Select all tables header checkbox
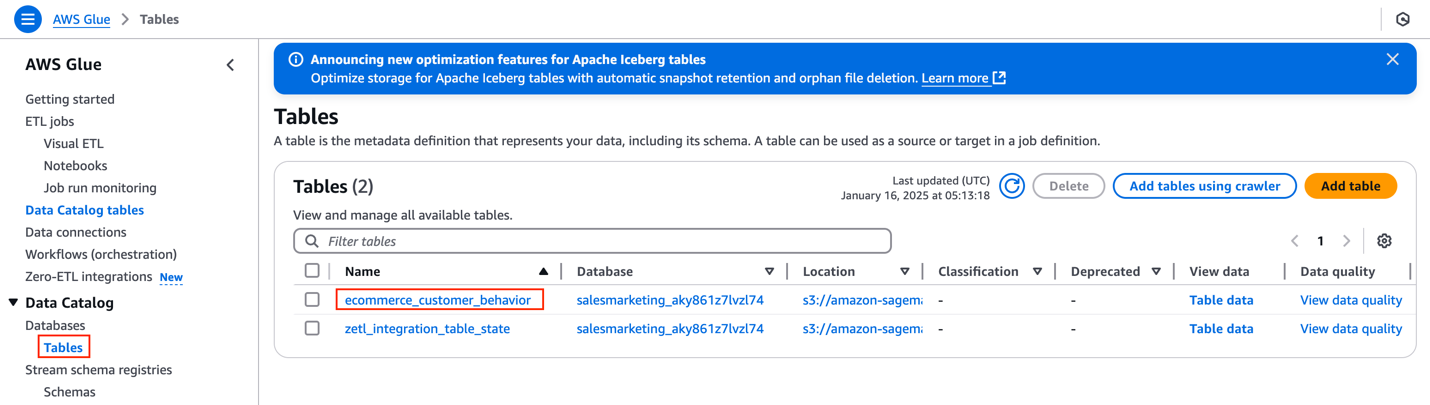The image size is (1430, 405). (312, 271)
